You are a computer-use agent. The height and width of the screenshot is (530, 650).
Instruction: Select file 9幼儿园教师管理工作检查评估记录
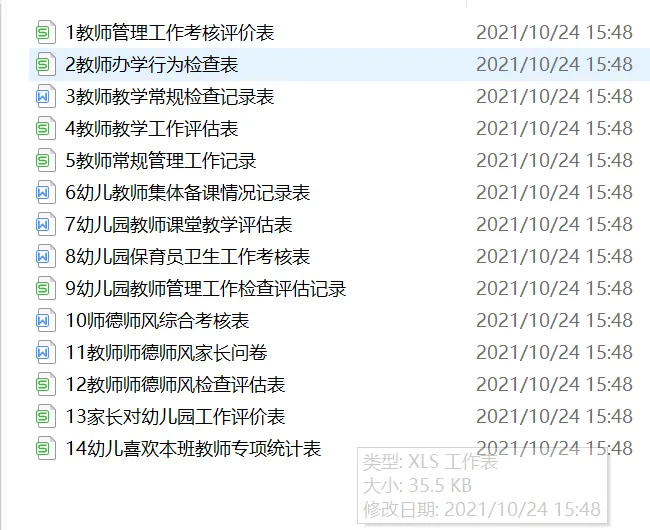(339, 288)
